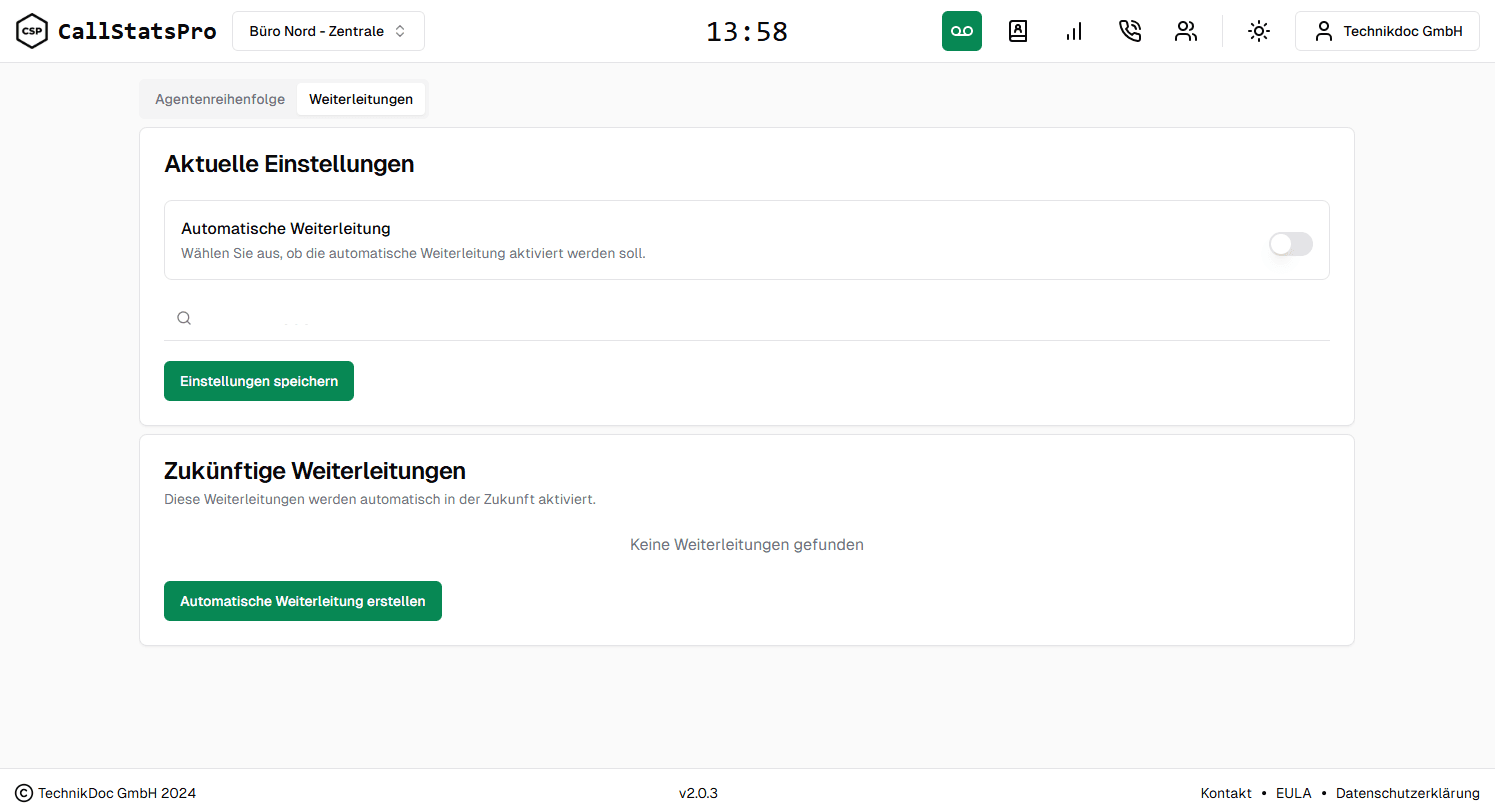
Task: Click Einstellungen speichern
Action: (x=258, y=380)
